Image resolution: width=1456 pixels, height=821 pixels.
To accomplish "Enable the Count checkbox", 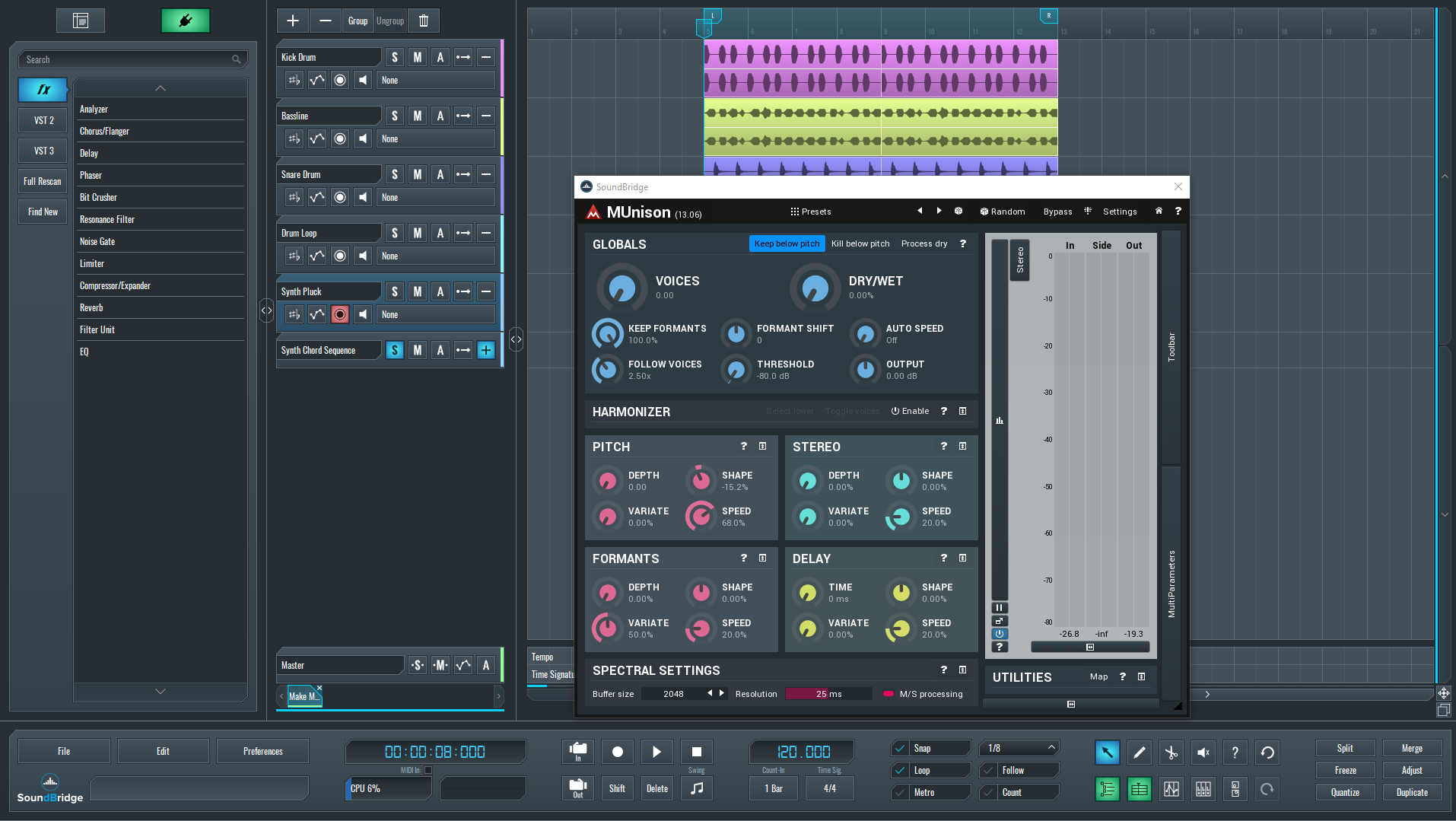I will click(989, 792).
